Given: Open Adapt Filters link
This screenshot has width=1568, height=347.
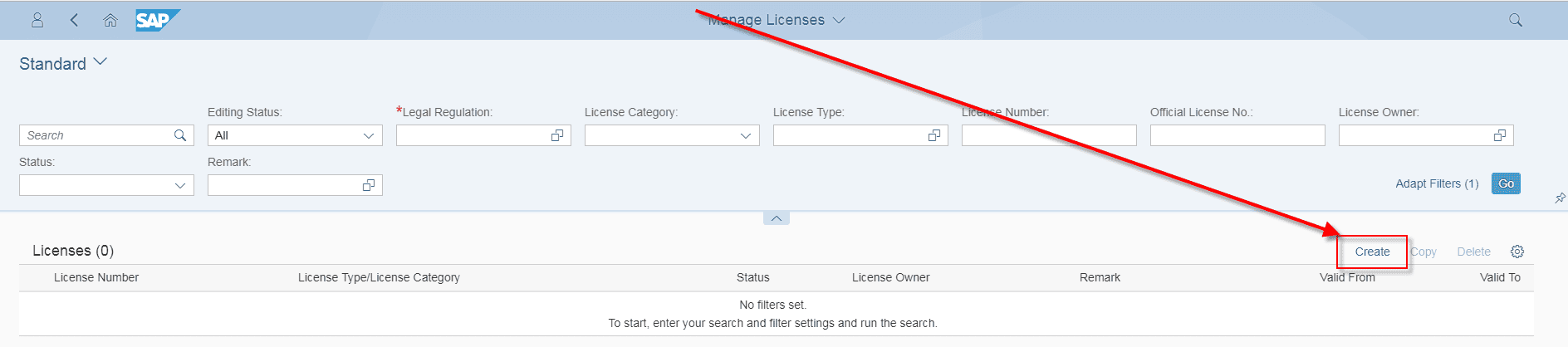Looking at the screenshot, I should (1437, 183).
